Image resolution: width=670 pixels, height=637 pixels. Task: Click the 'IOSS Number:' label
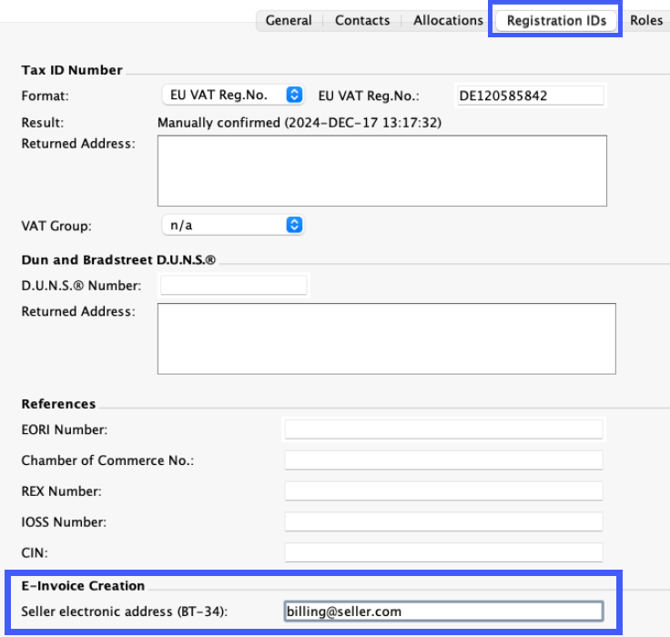click(x=64, y=522)
